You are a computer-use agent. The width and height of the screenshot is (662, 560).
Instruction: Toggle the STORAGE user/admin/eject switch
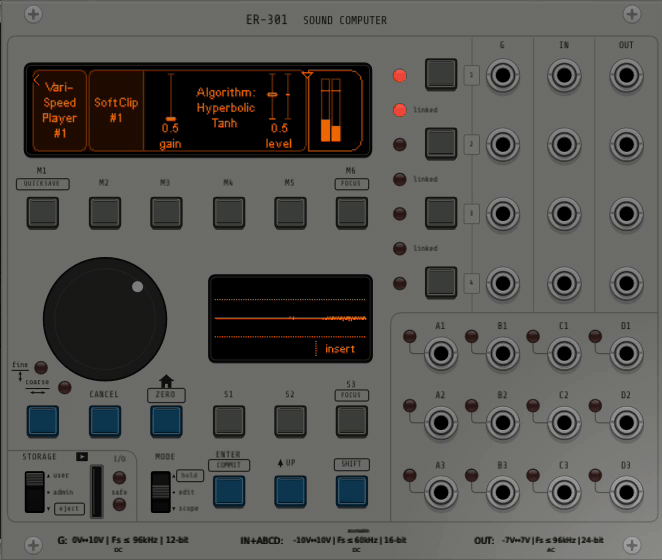tap(34, 492)
